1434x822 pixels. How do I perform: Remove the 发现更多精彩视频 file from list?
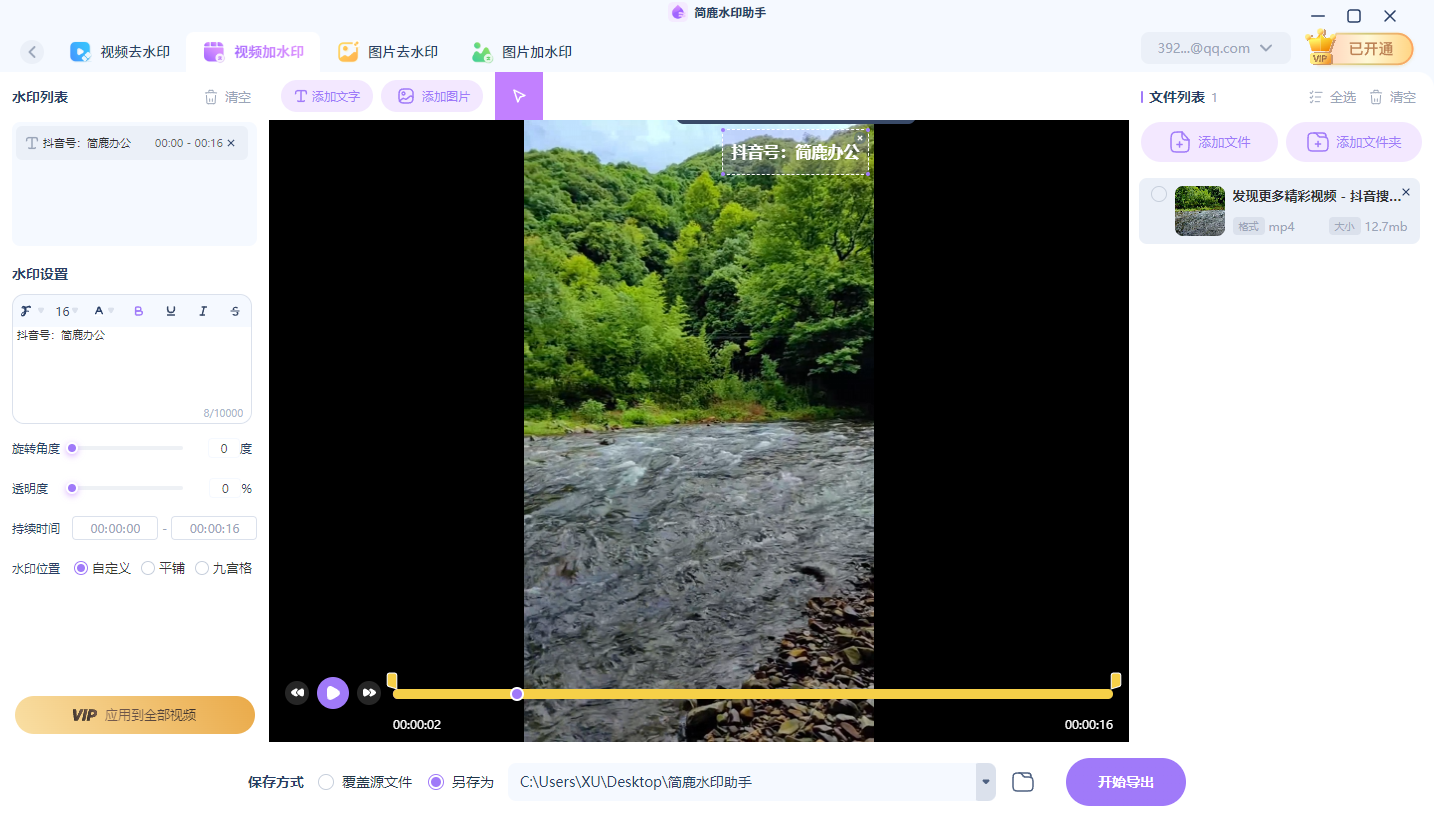[x=1406, y=192]
